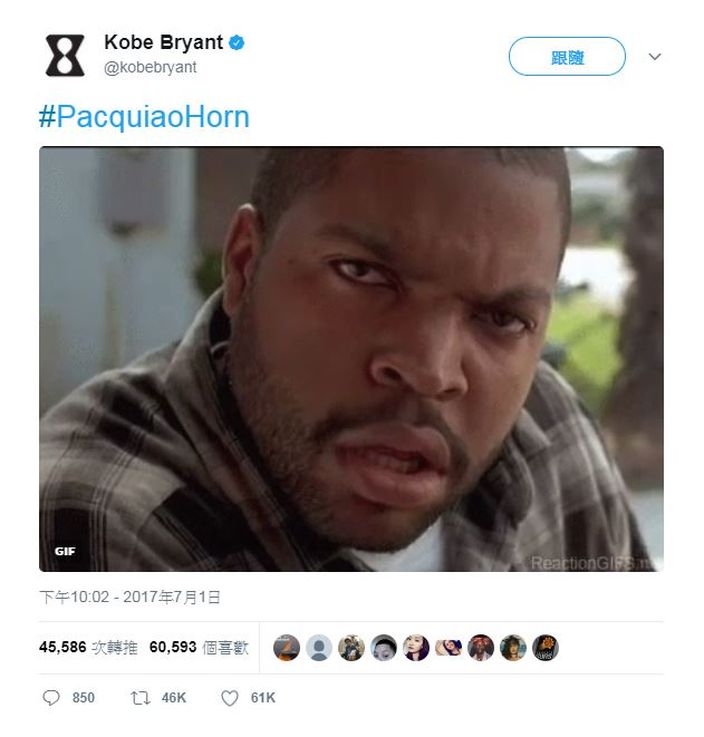Open the seventh liker avatar with red hat

[x=480, y=647]
